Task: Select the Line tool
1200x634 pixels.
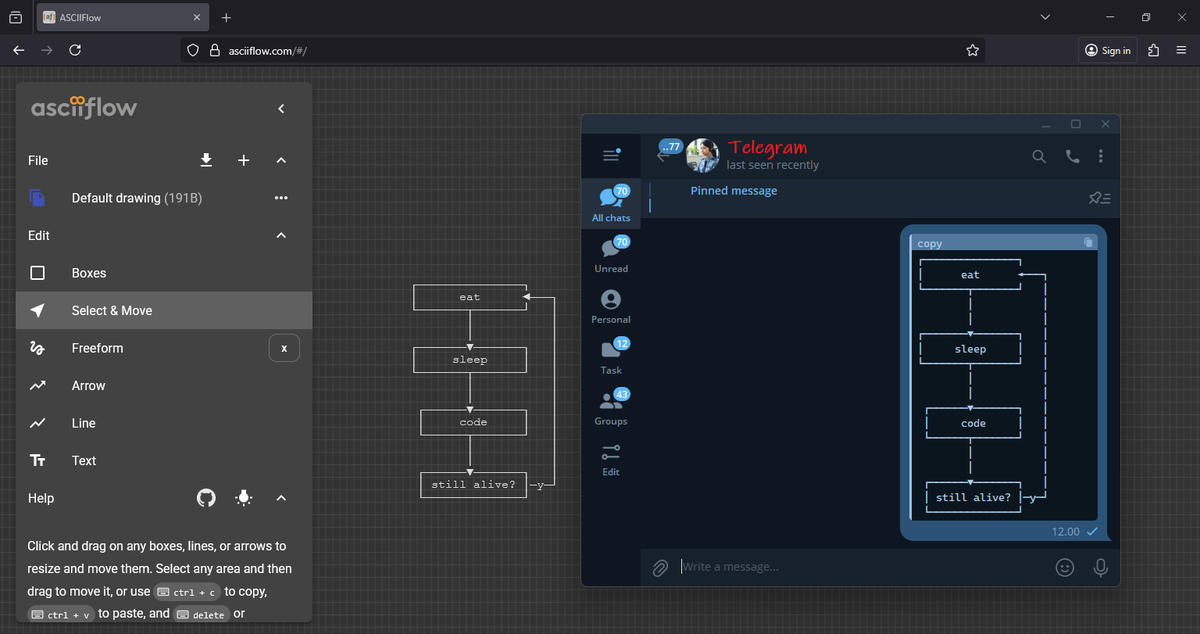Action: click(x=164, y=423)
